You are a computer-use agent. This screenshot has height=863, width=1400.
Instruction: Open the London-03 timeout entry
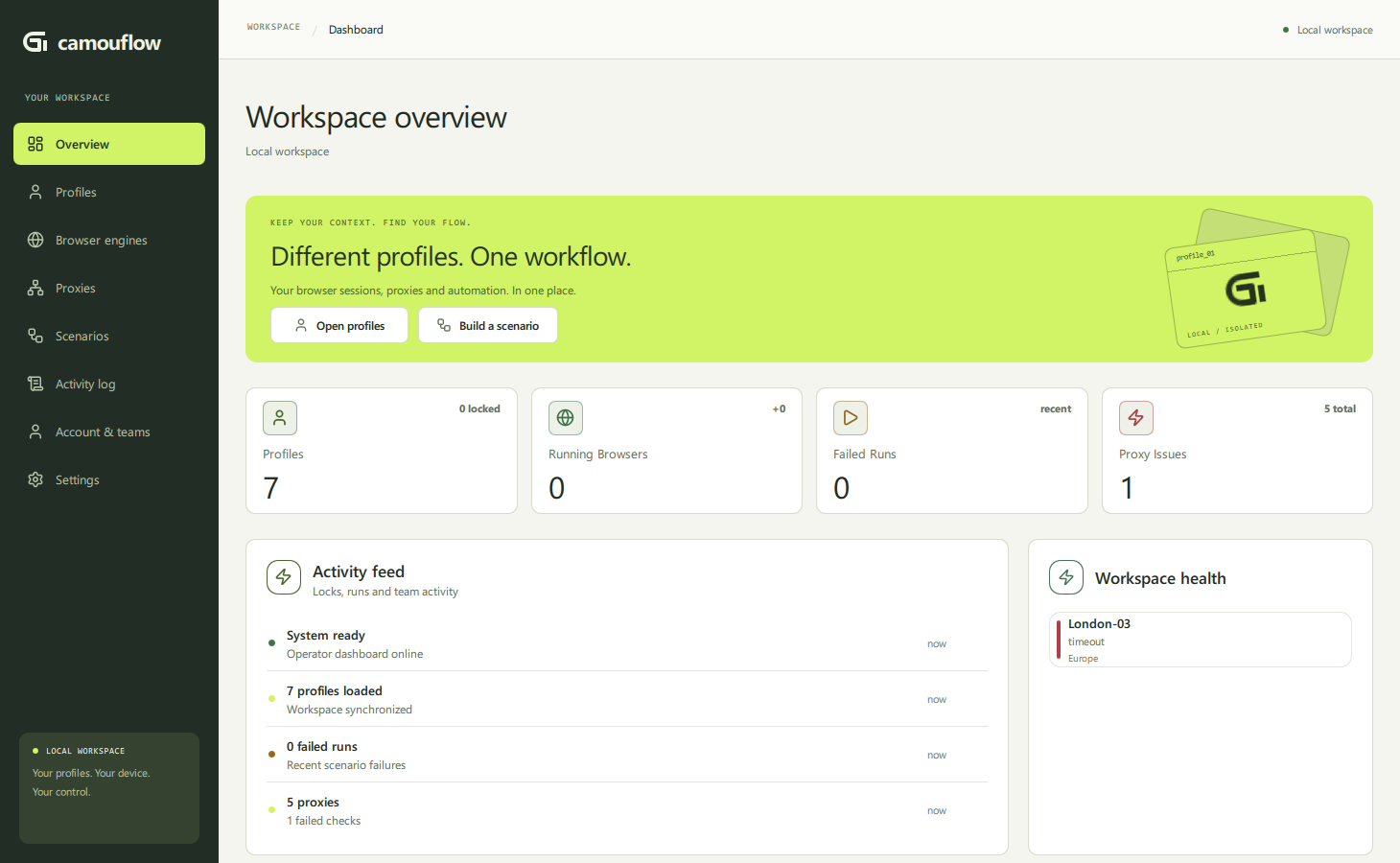click(1201, 640)
